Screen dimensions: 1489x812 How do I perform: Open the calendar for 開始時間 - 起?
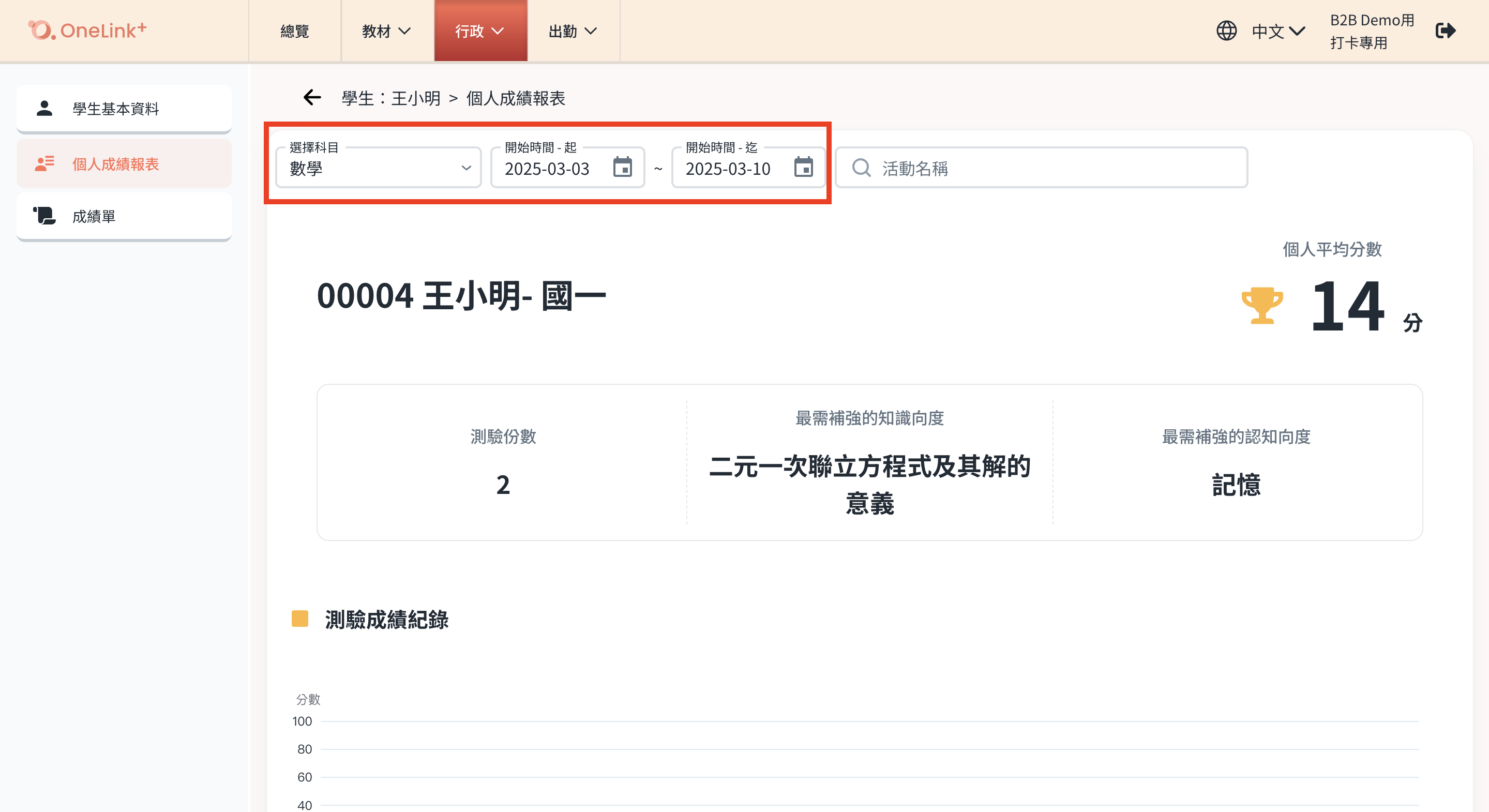point(623,168)
